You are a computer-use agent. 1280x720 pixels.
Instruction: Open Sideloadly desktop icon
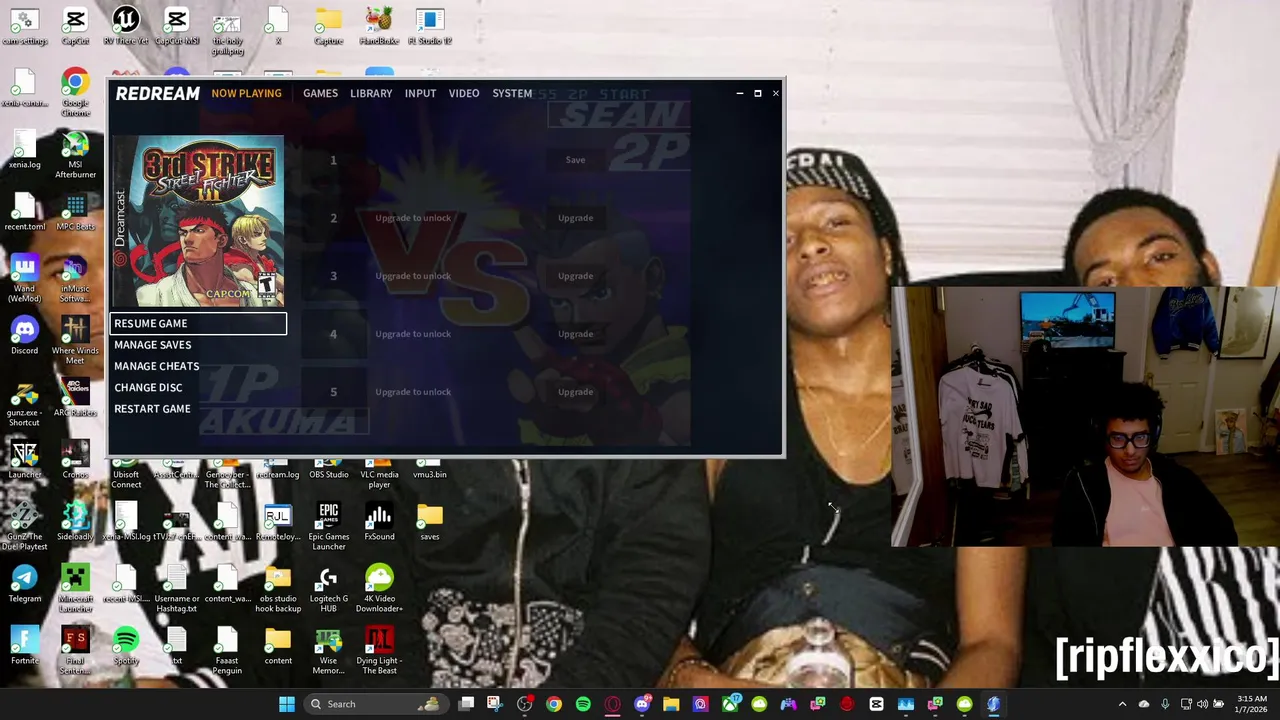click(x=75, y=521)
